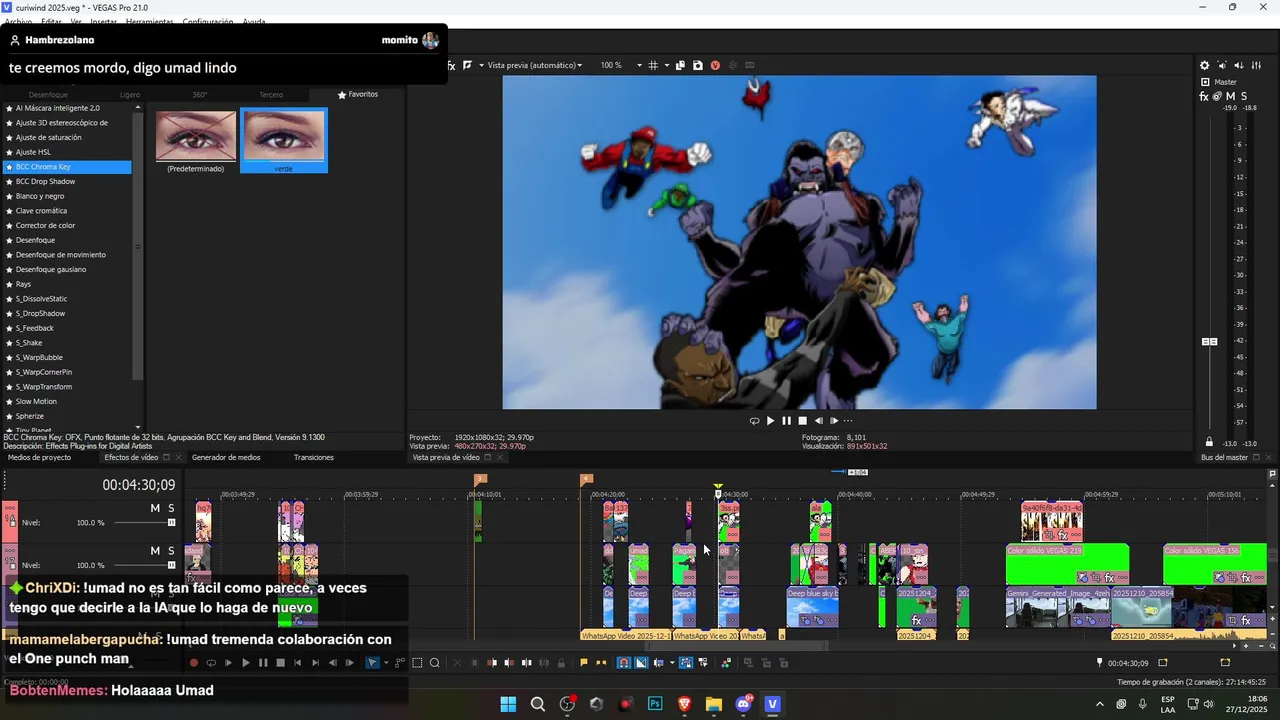Adjust the Master bus volume fader

(x=1209, y=342)
